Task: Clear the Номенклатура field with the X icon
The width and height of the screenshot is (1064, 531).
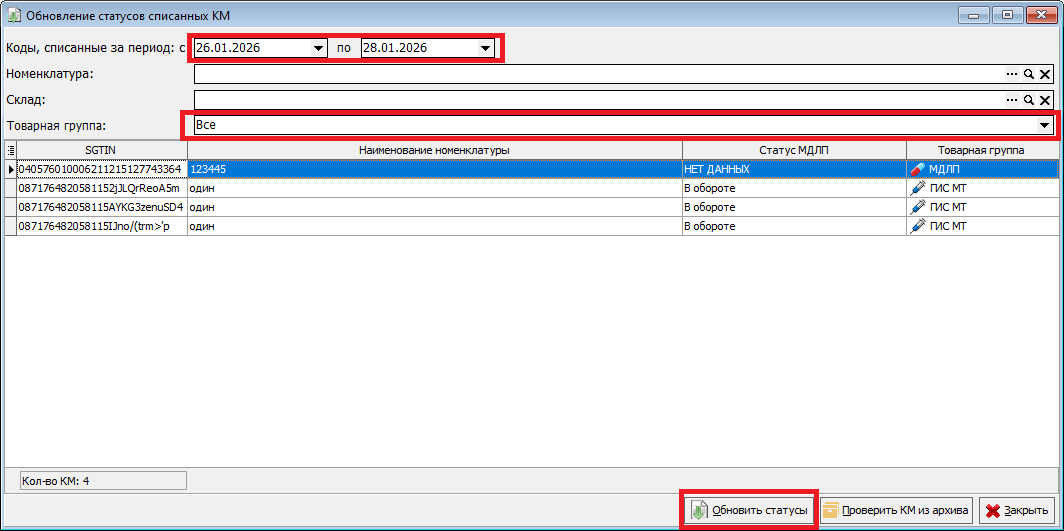Action: click(x=1045, y=74)
